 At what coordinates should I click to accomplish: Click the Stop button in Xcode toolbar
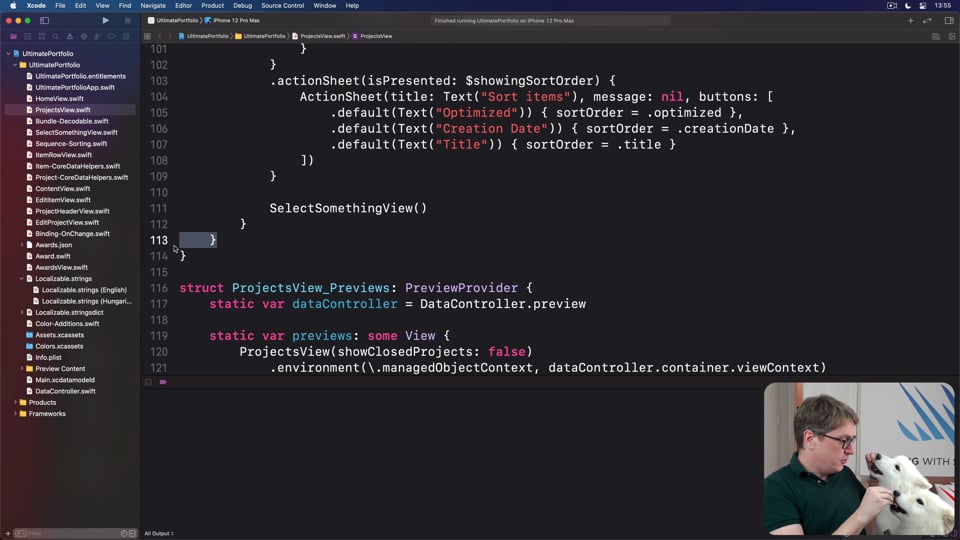[x=127, y=20]
